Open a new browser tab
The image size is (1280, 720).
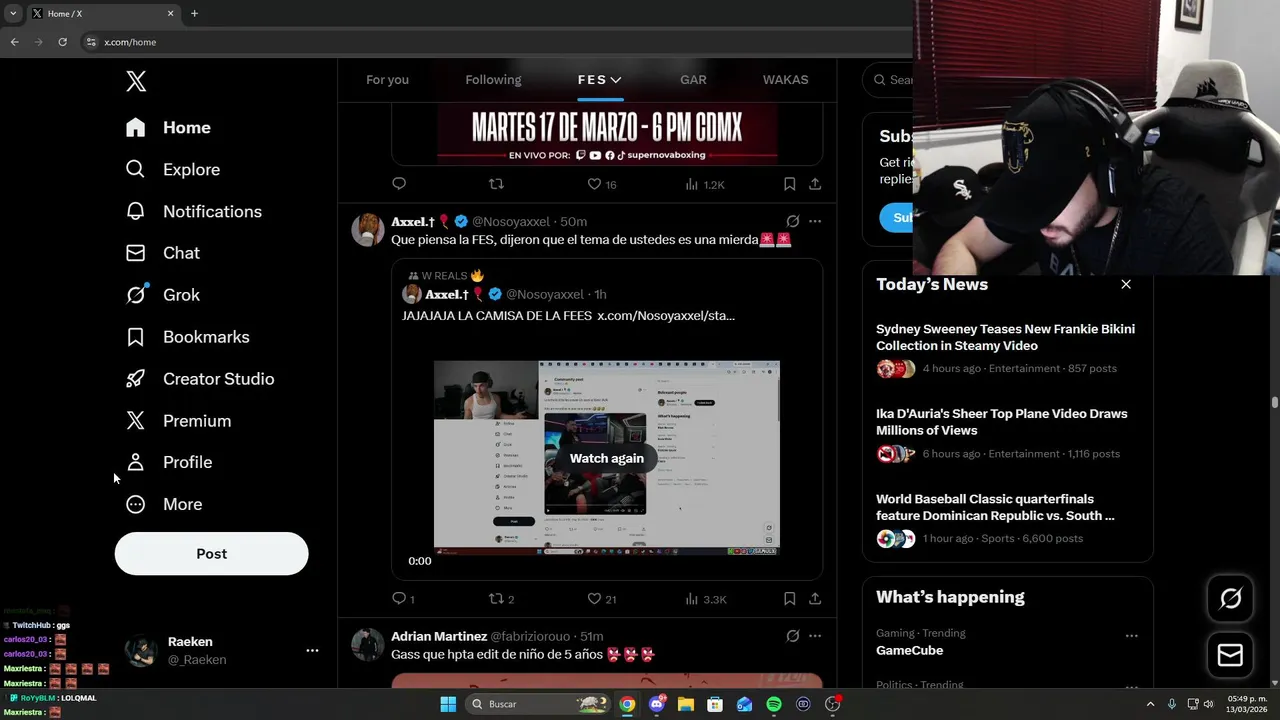194,14
